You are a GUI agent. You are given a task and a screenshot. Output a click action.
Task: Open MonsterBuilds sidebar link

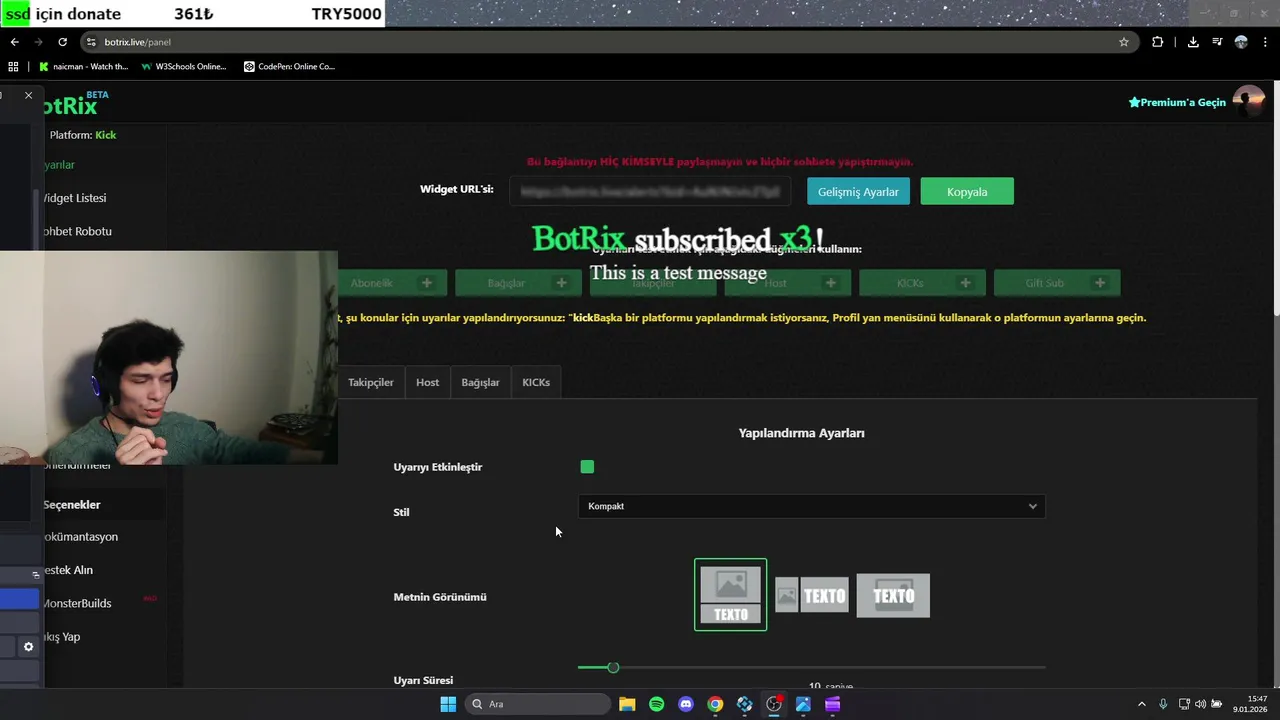point(77,603)
